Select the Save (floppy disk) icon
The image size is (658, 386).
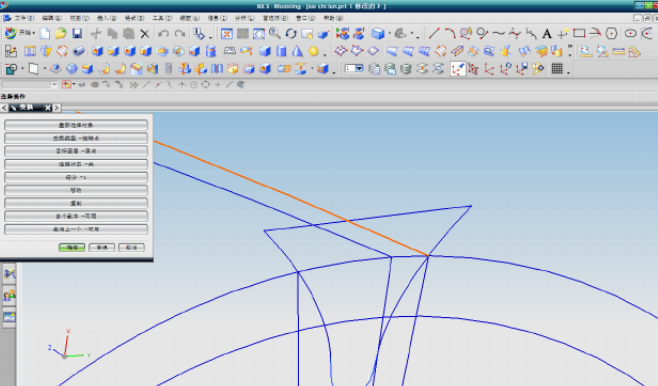pos(77,34)
